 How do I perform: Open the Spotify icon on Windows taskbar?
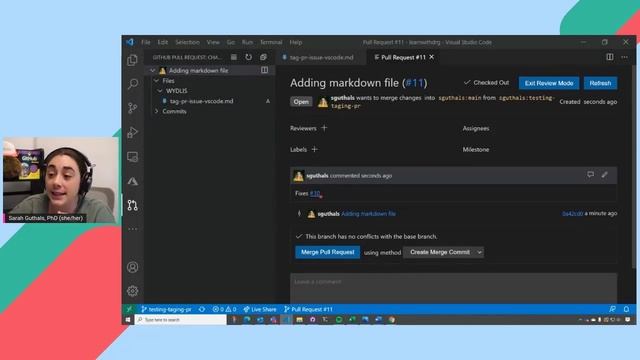(x=339, y=320)
